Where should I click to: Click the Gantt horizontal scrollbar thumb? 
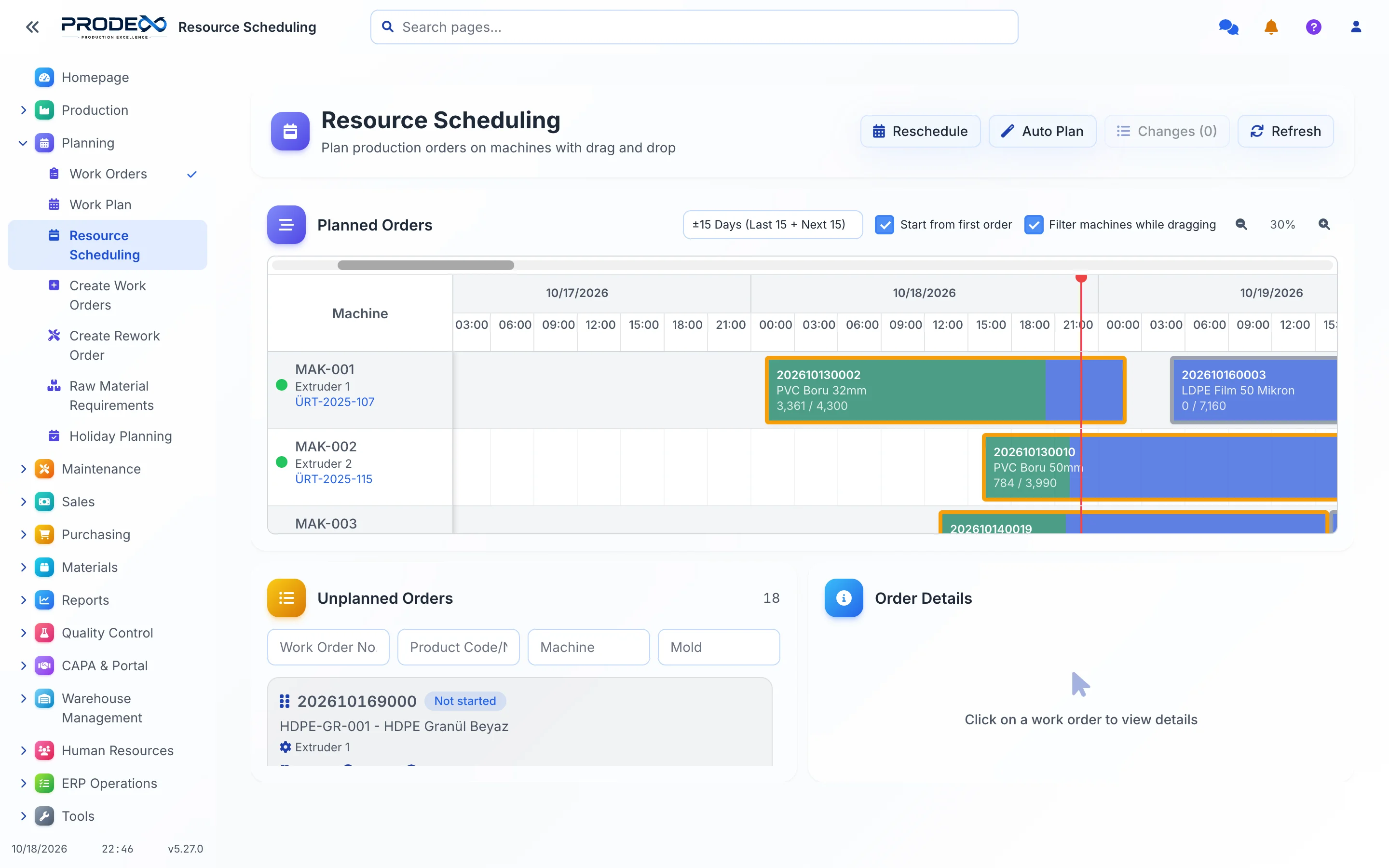point(425,265)
